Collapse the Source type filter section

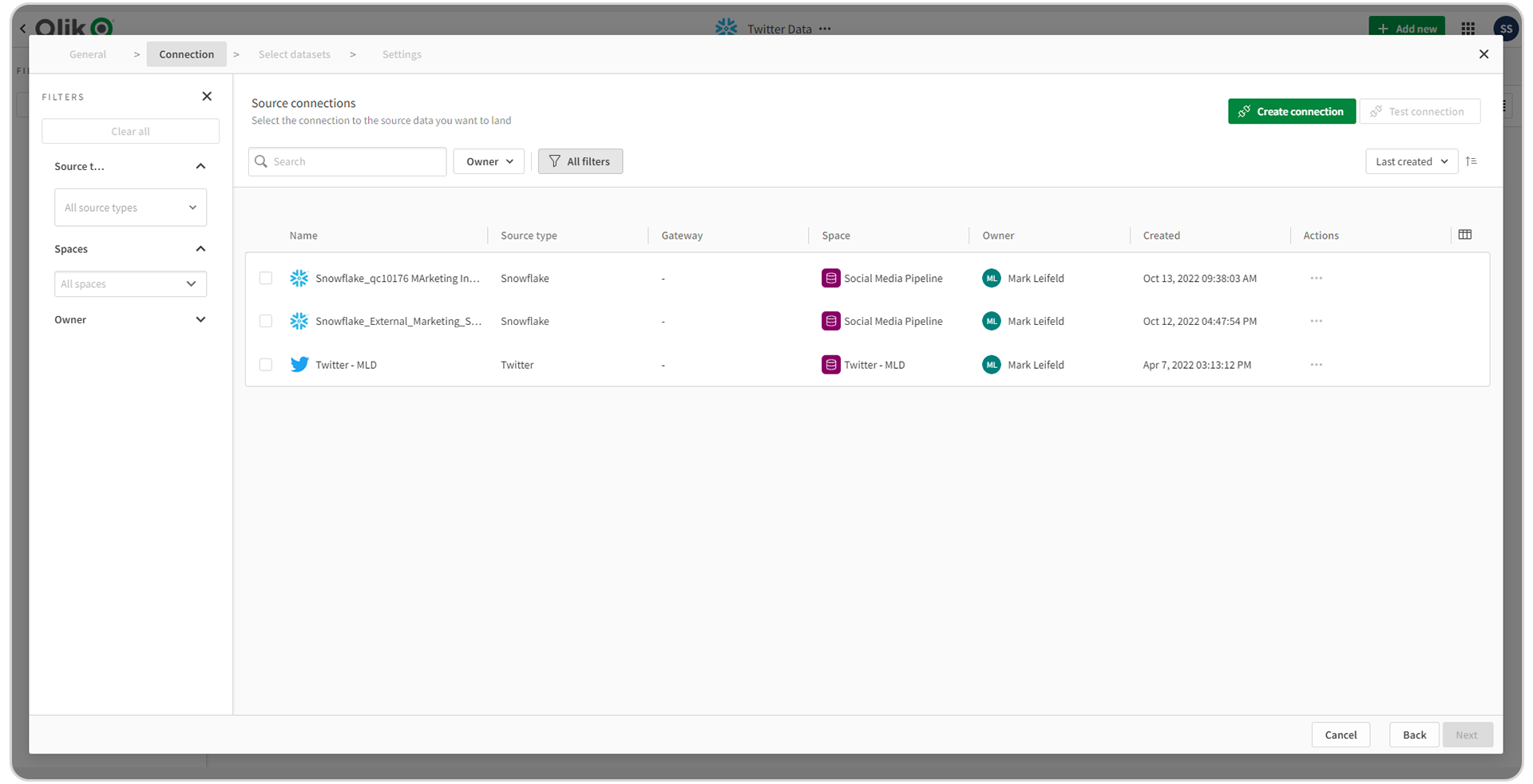(x=200, y=166)
